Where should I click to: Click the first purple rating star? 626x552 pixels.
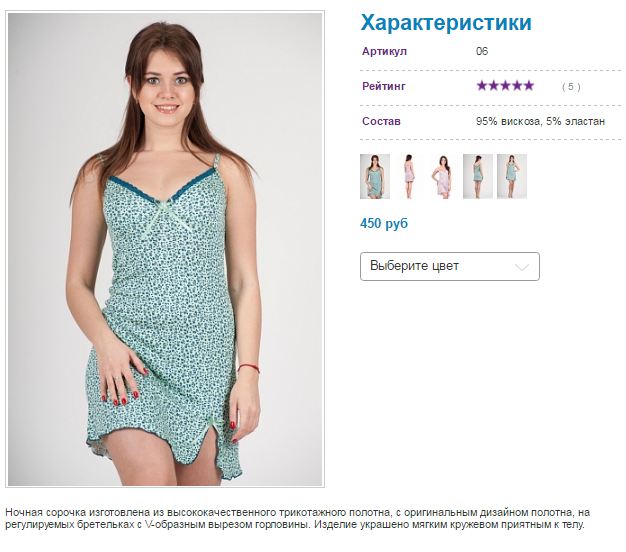click(x=482, y=85)
